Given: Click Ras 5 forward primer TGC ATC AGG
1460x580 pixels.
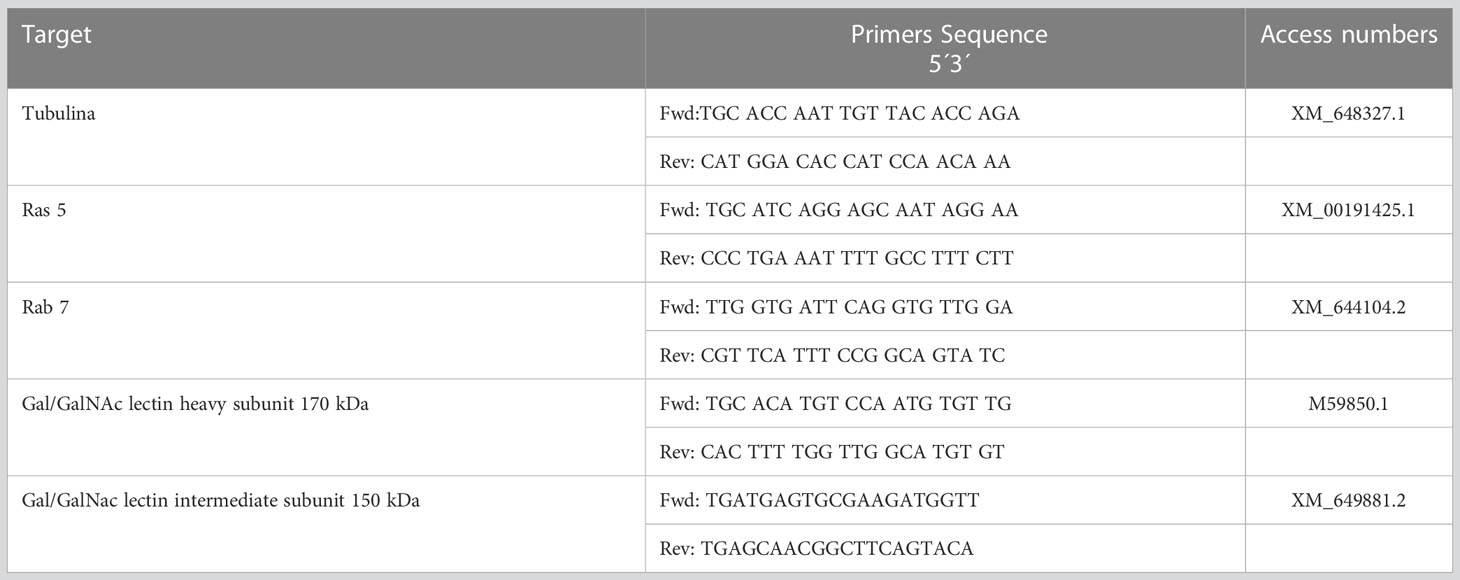Looking at the screenshot, I should point(834,210).
